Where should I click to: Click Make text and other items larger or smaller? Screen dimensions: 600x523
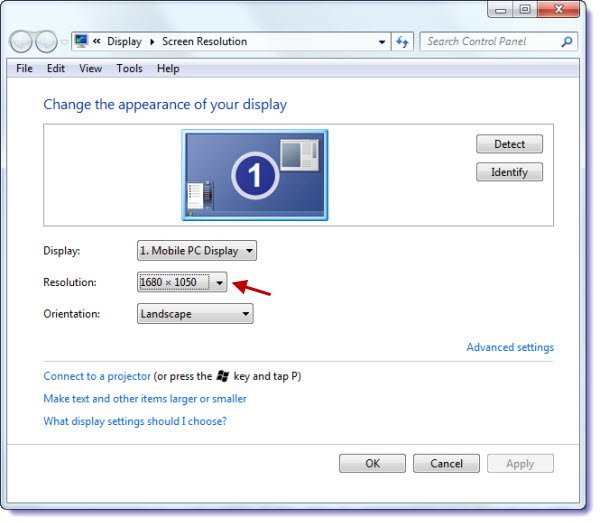tap(145, 399)
